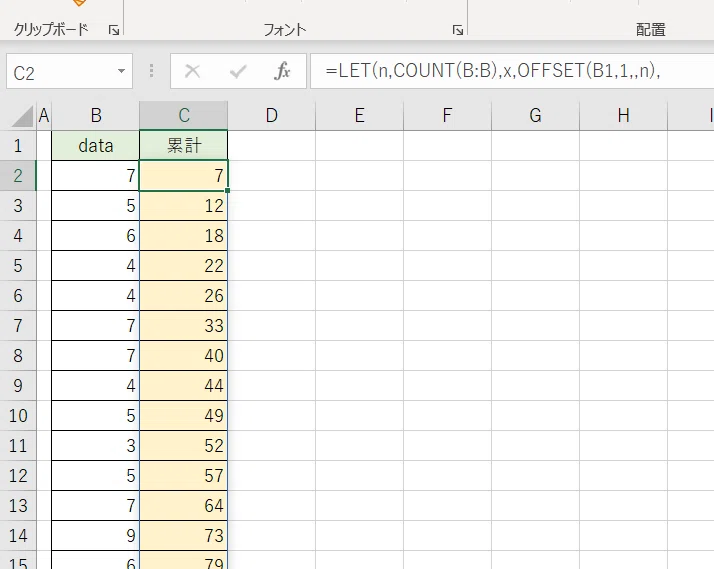Select cell C8 containing 40

pos(184,356)
